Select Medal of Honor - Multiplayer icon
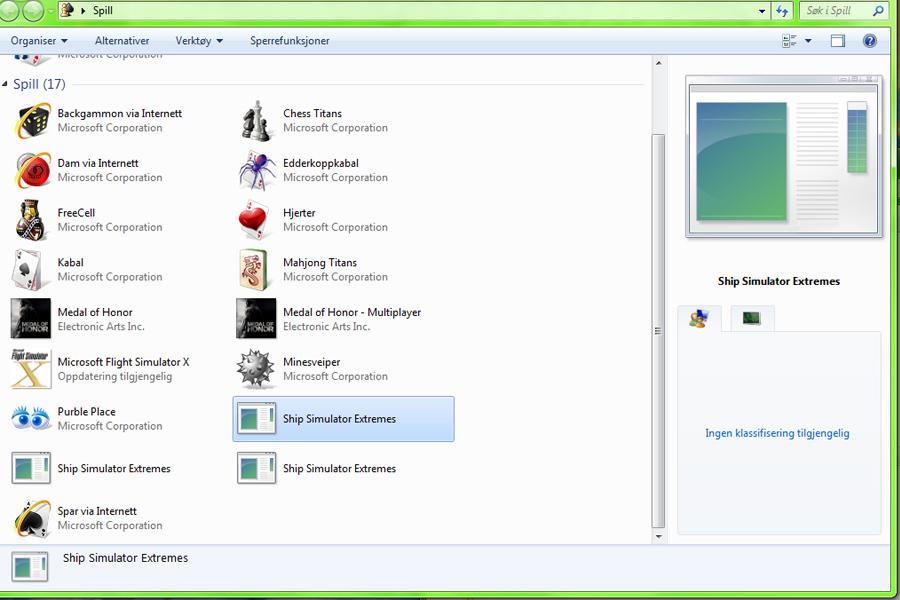The image size is (900, 600). (257, 319)
